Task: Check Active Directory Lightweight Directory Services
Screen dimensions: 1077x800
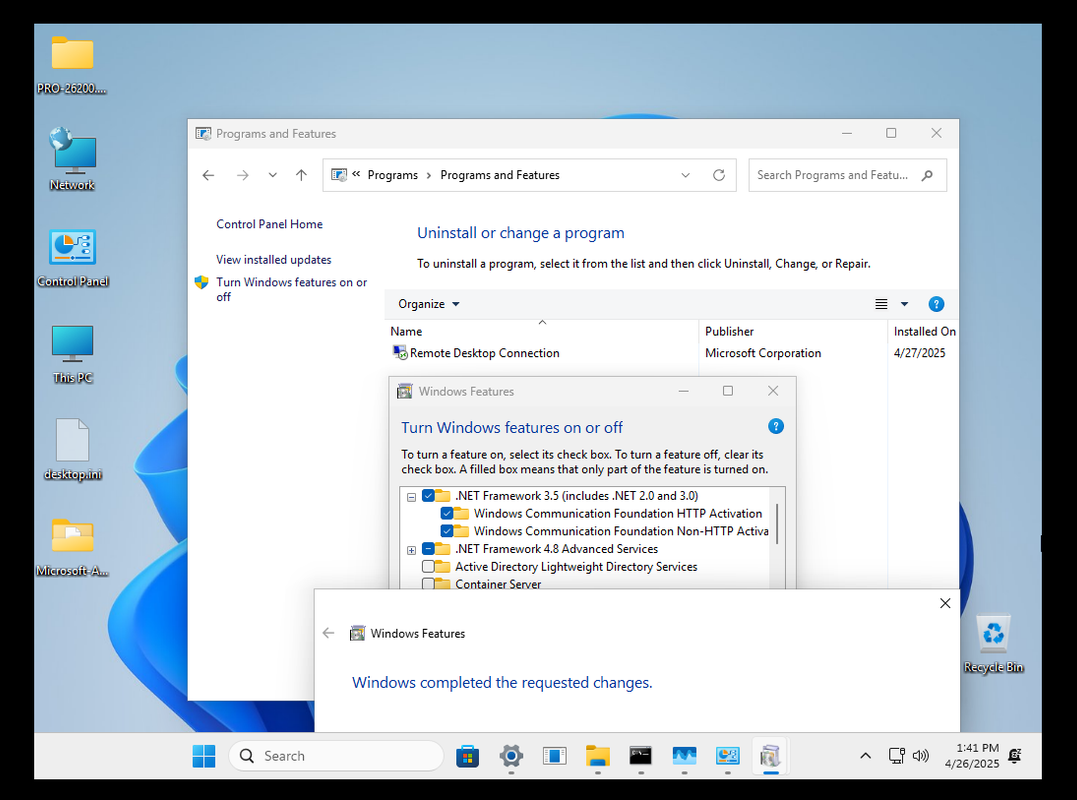Action: click(x=428, y=567)
